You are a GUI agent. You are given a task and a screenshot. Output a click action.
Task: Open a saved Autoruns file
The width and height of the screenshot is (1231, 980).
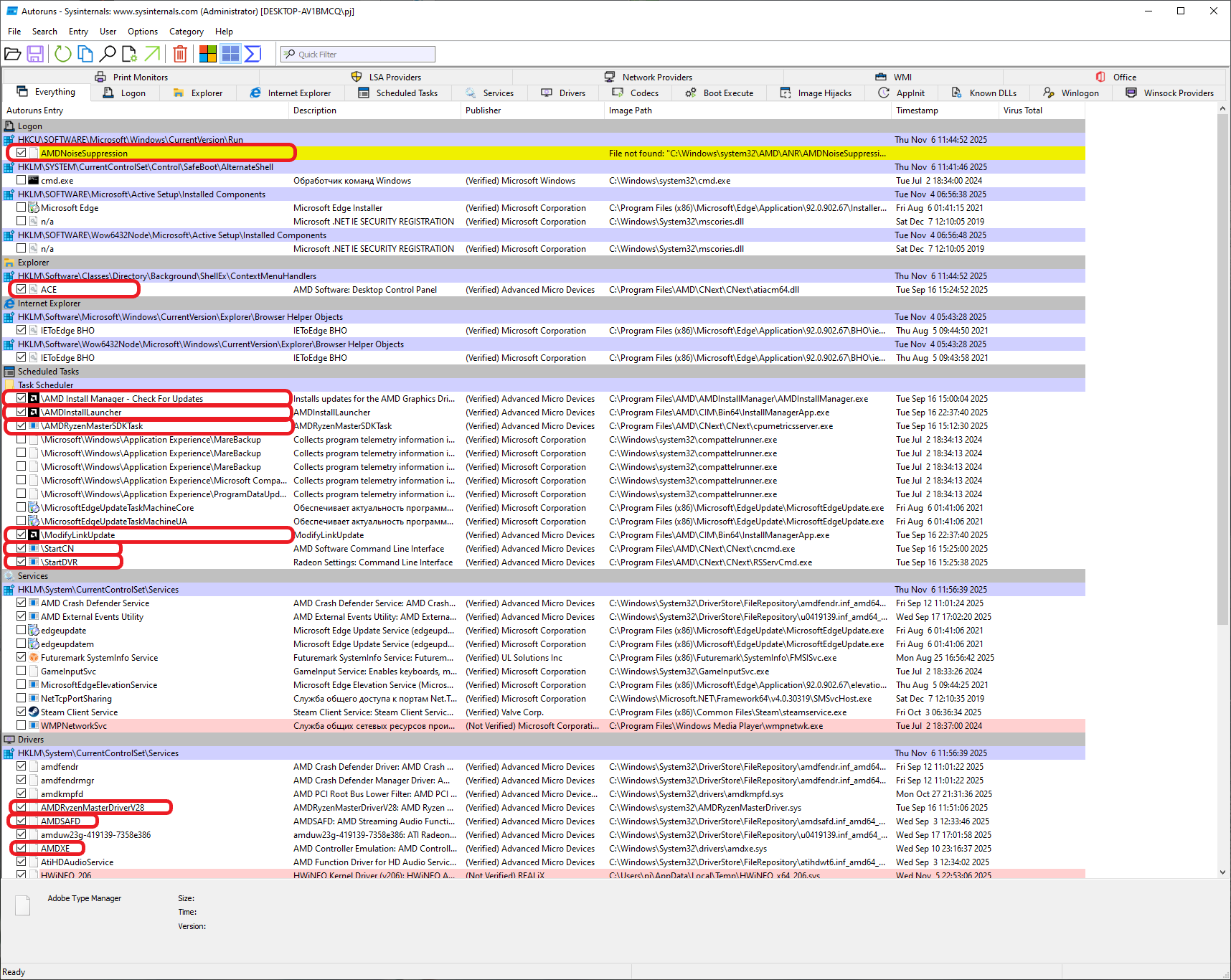[13, 54]
